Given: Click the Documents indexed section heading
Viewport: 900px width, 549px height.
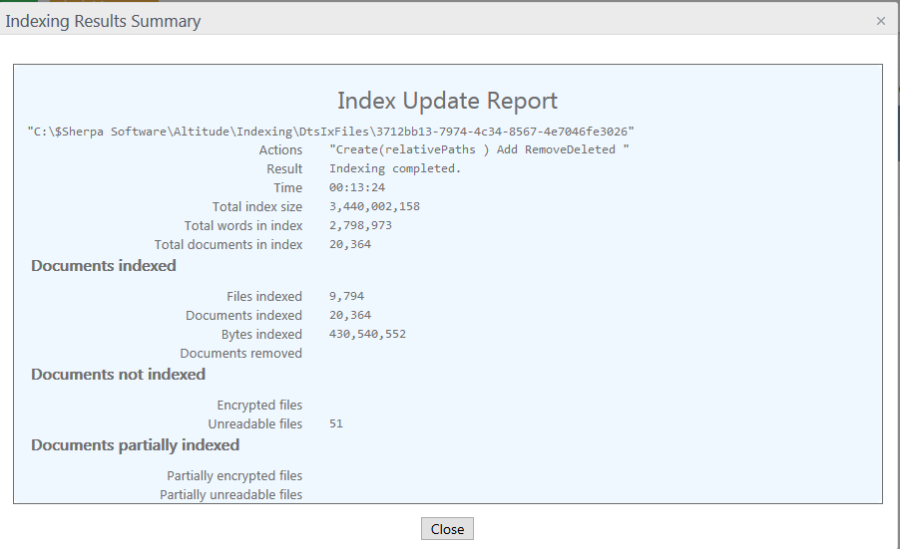Looking at the screenshot, I should tap(104, 266).
